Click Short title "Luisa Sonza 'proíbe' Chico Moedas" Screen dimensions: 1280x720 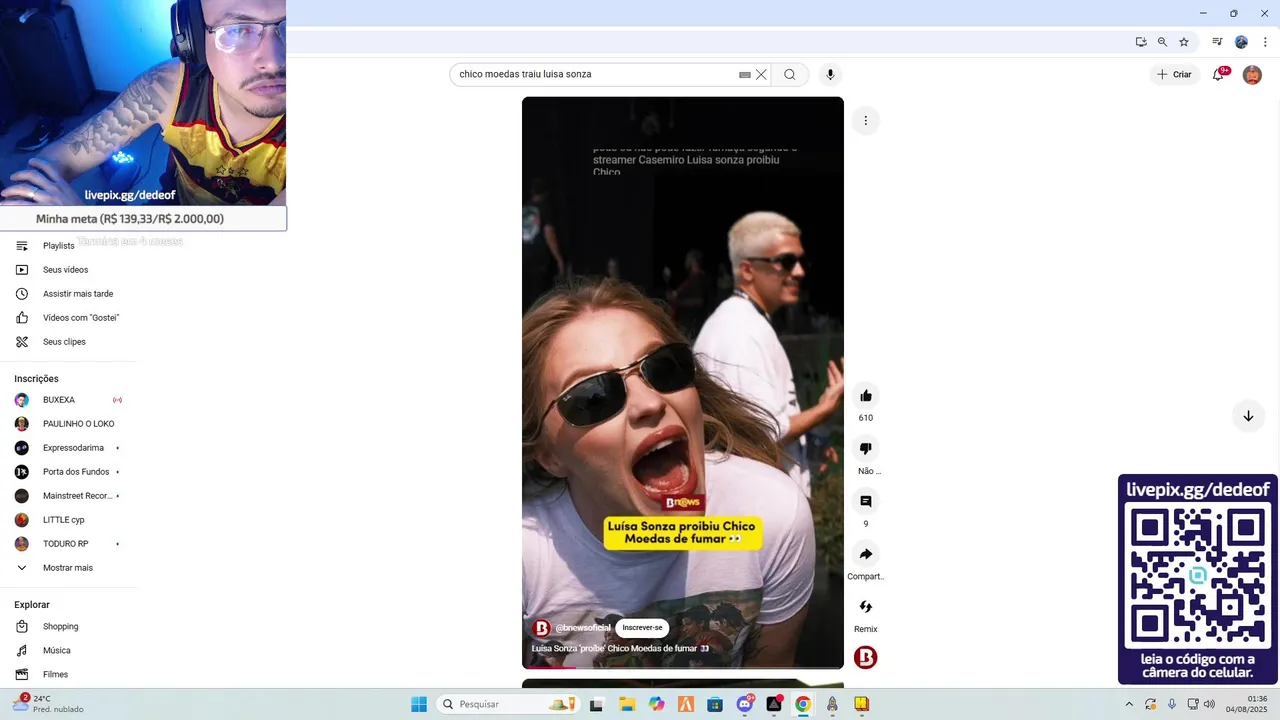tap(620, 649)
